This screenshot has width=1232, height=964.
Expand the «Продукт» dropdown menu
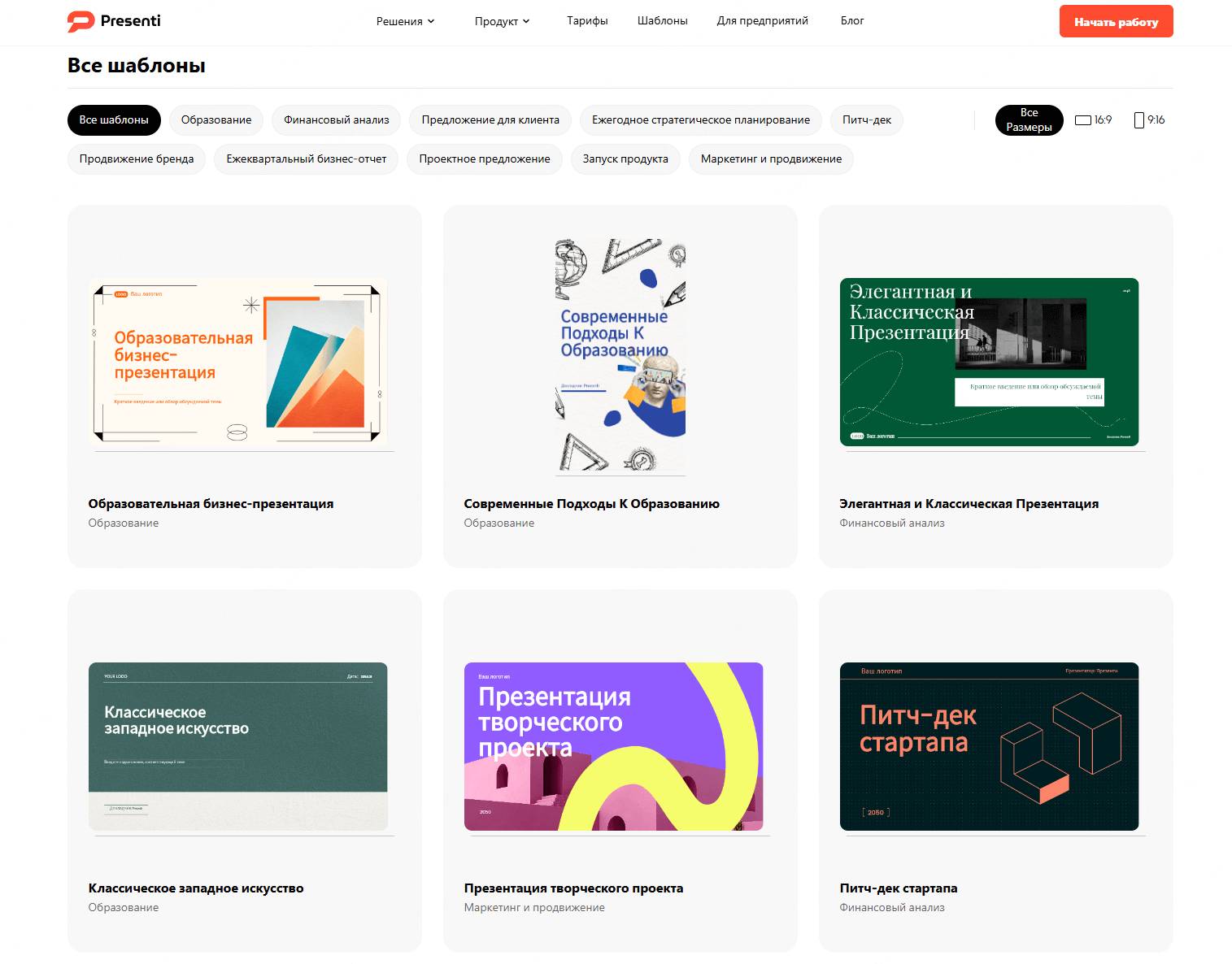[x=502, y=21]
